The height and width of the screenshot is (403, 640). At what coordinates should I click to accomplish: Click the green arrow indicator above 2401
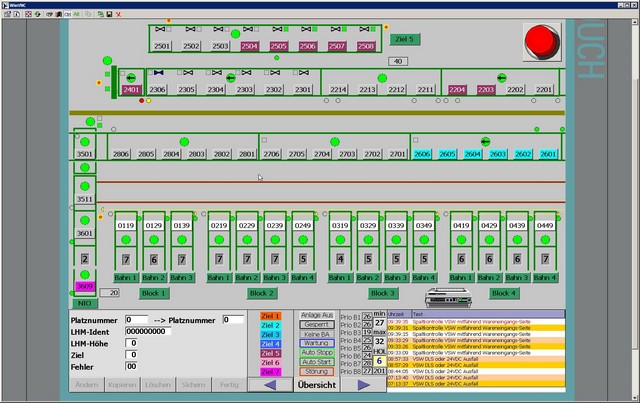click(129, 75)
